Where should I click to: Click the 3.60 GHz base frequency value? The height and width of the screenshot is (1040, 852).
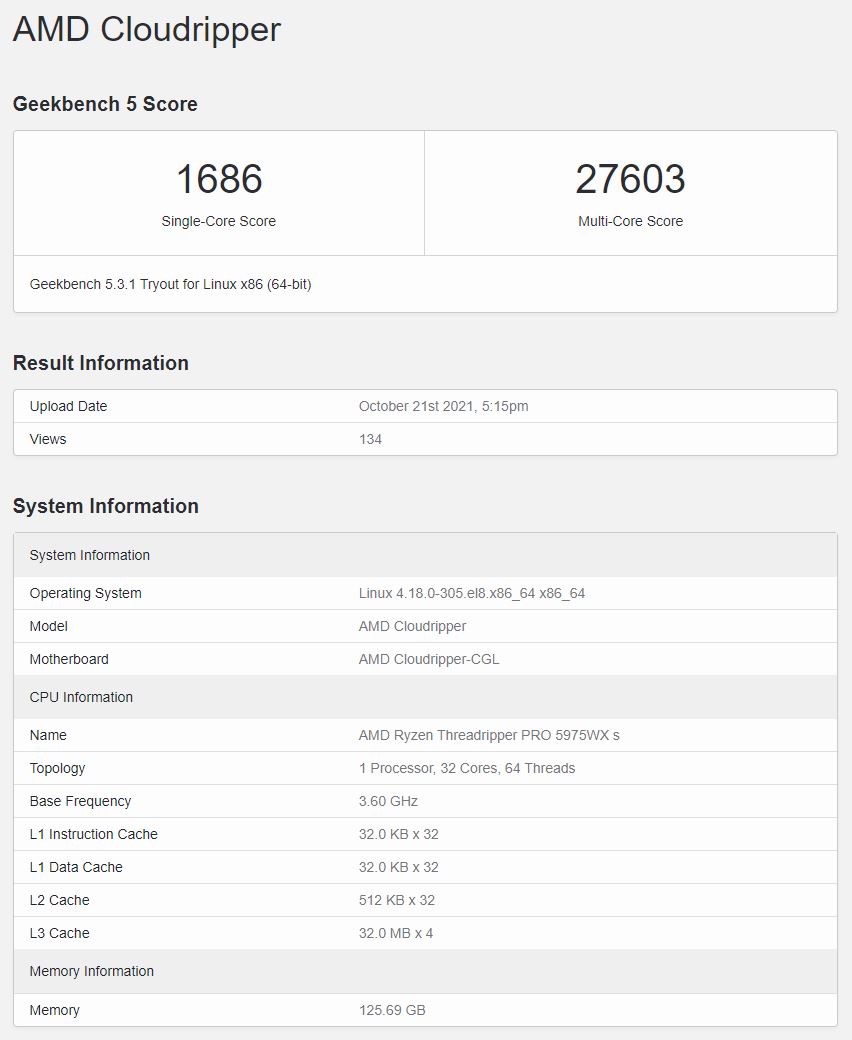click(x=388, y=801)
